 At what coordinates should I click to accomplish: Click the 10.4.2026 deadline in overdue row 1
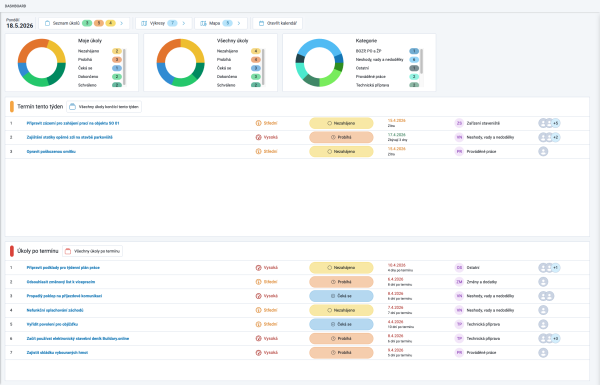(396, 265)
